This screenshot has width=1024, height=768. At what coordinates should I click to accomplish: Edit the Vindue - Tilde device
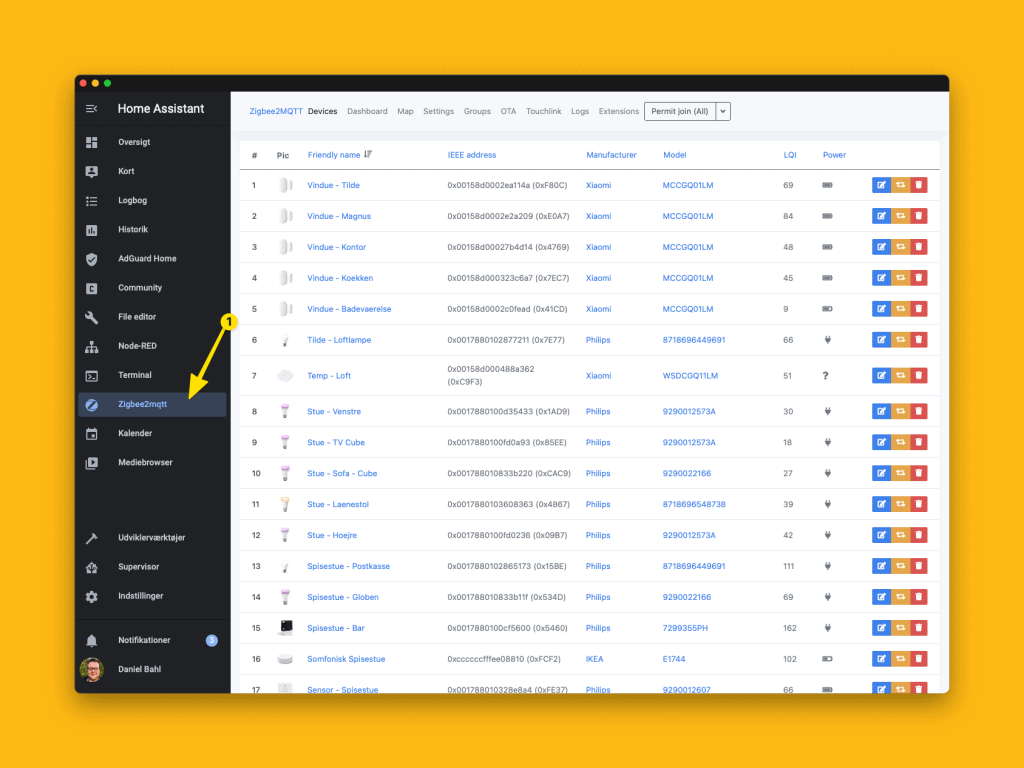click(881, 185)
